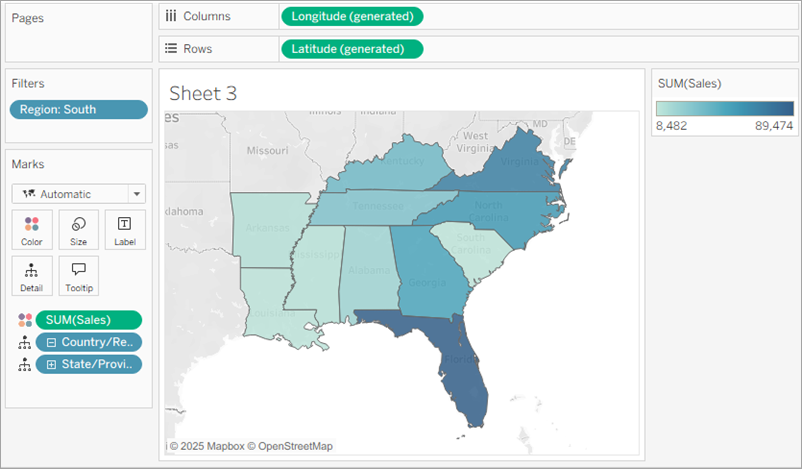Click the Columns shelf icon

[170, 16]
